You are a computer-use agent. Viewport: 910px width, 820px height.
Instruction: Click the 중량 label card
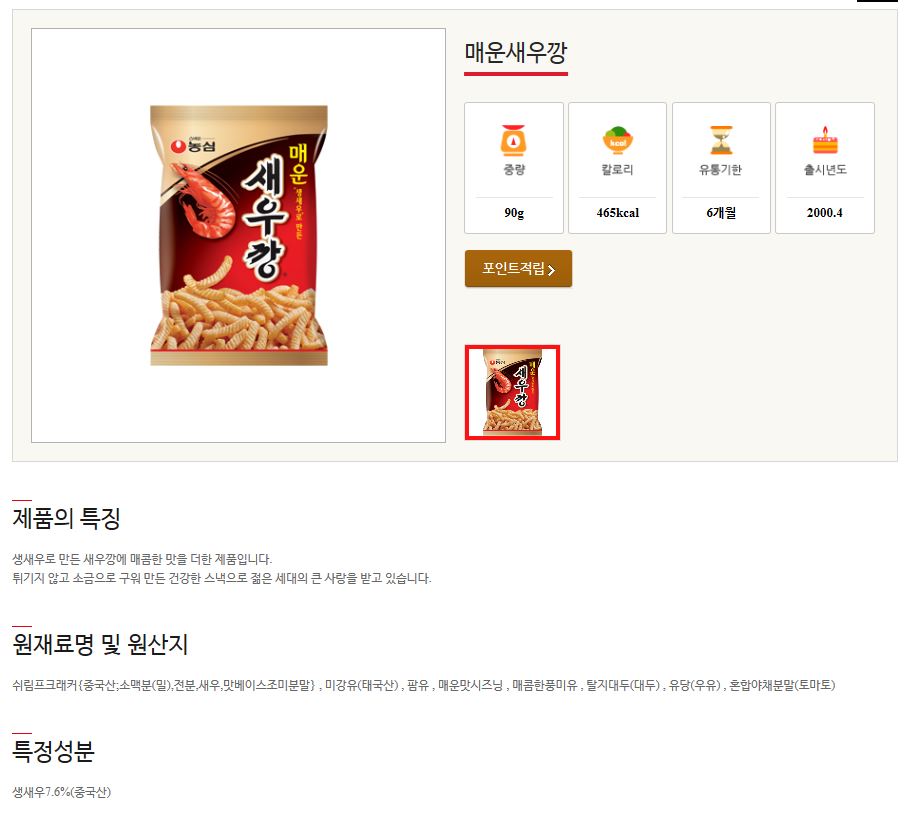click(x=514, y=168)
